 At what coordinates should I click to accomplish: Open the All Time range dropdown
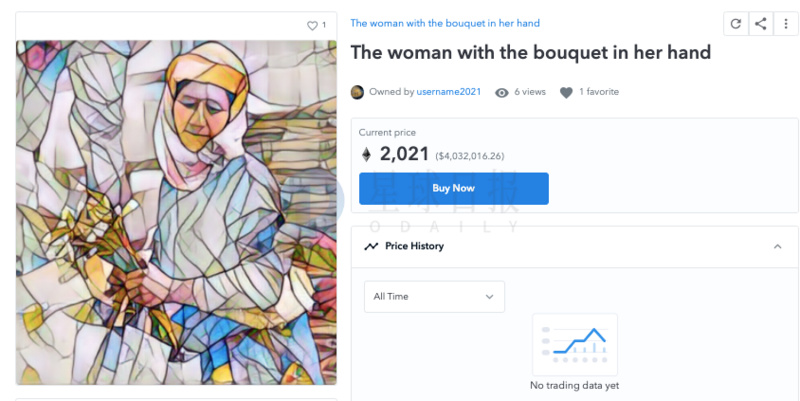434,296
